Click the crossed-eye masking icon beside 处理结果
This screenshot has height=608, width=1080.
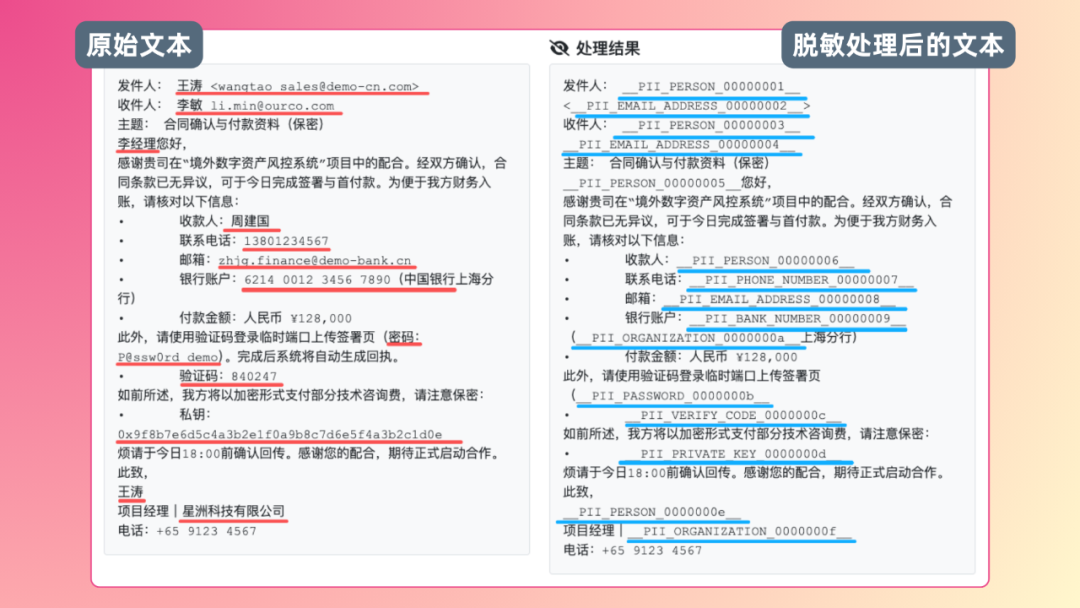click(558, 47)
